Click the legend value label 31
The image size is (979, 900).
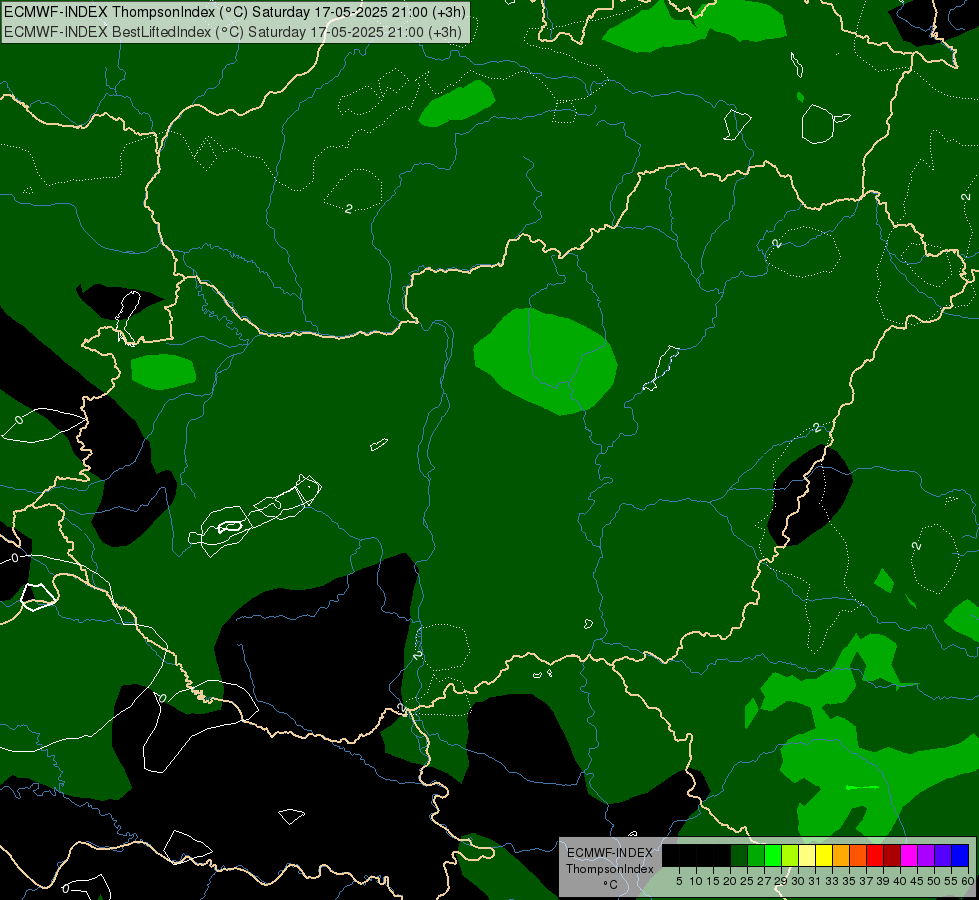(815, 881)
